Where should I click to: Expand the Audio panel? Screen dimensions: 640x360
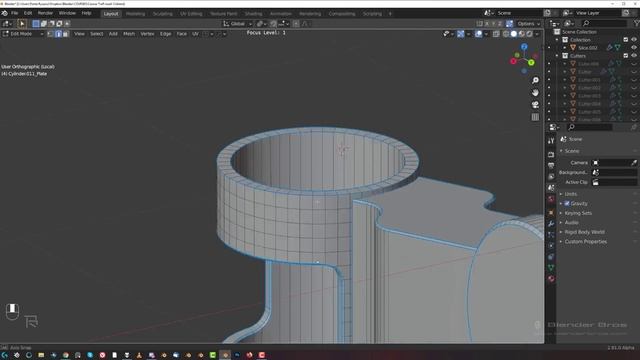click(x=571, y=222)
